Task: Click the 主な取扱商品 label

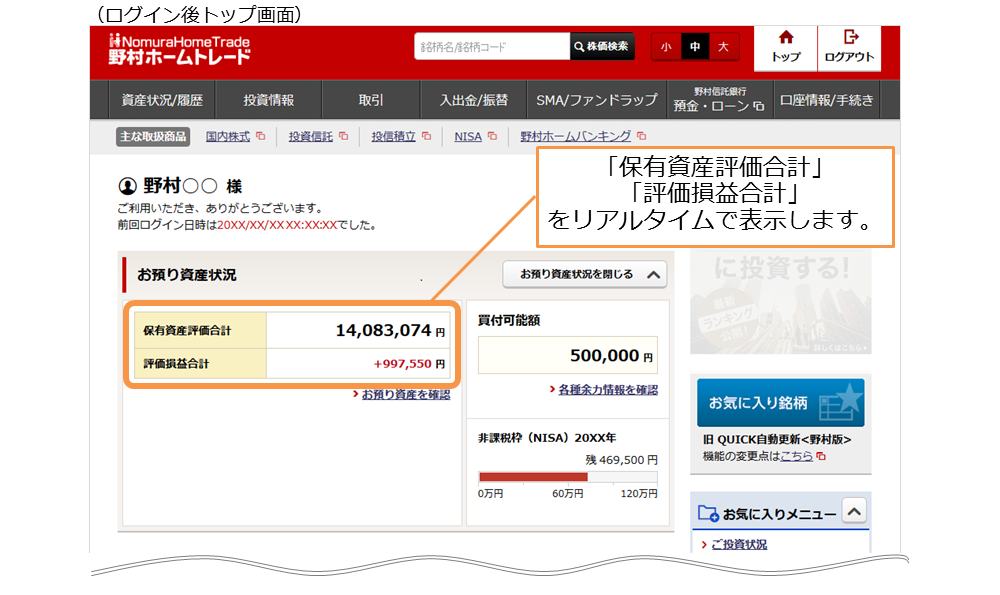Action: coord(153,136)
